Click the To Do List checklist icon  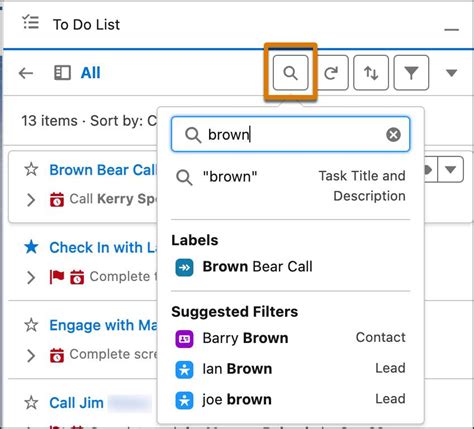(x=31, y=23)
